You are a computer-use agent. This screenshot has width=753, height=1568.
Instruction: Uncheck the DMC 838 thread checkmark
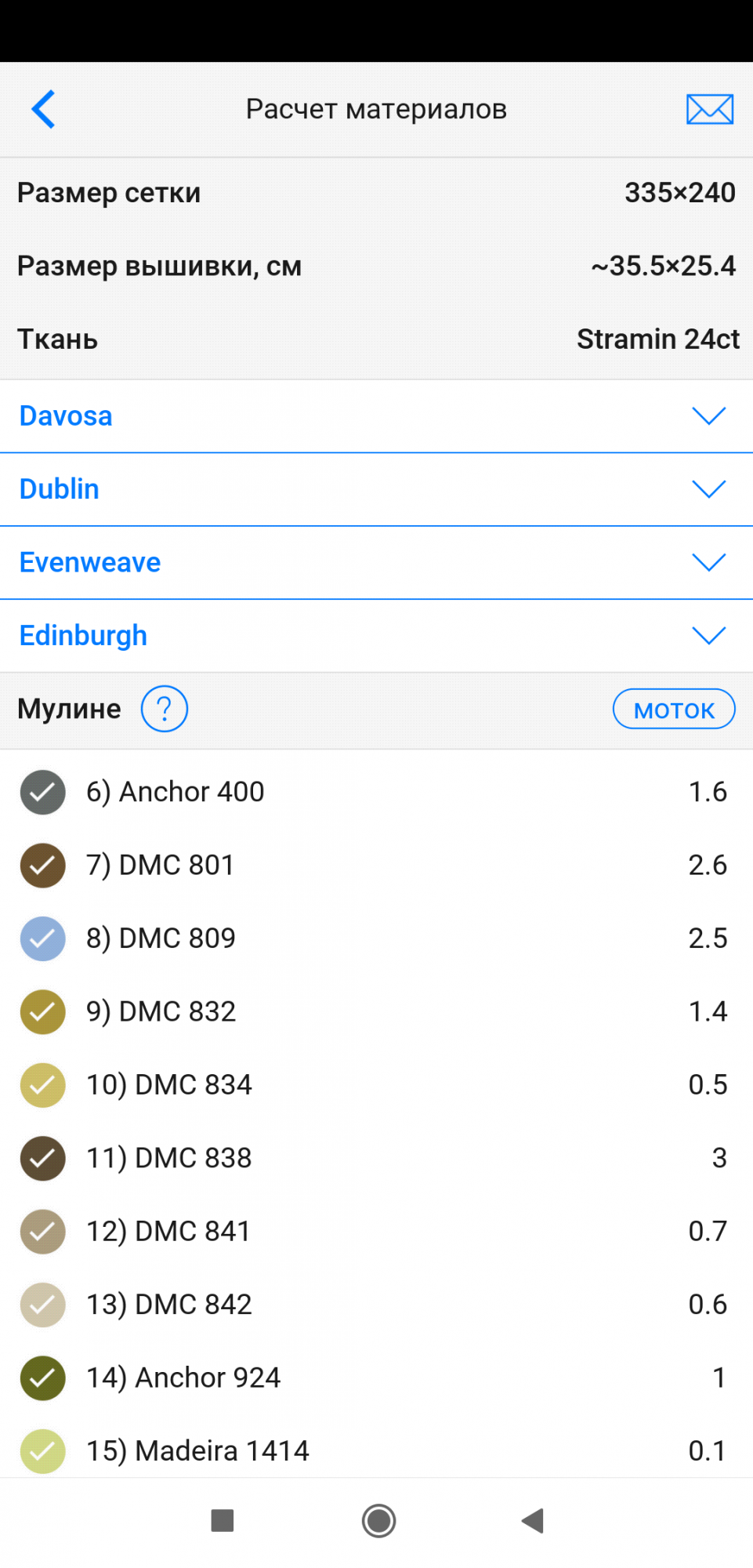click(42, 1158)
